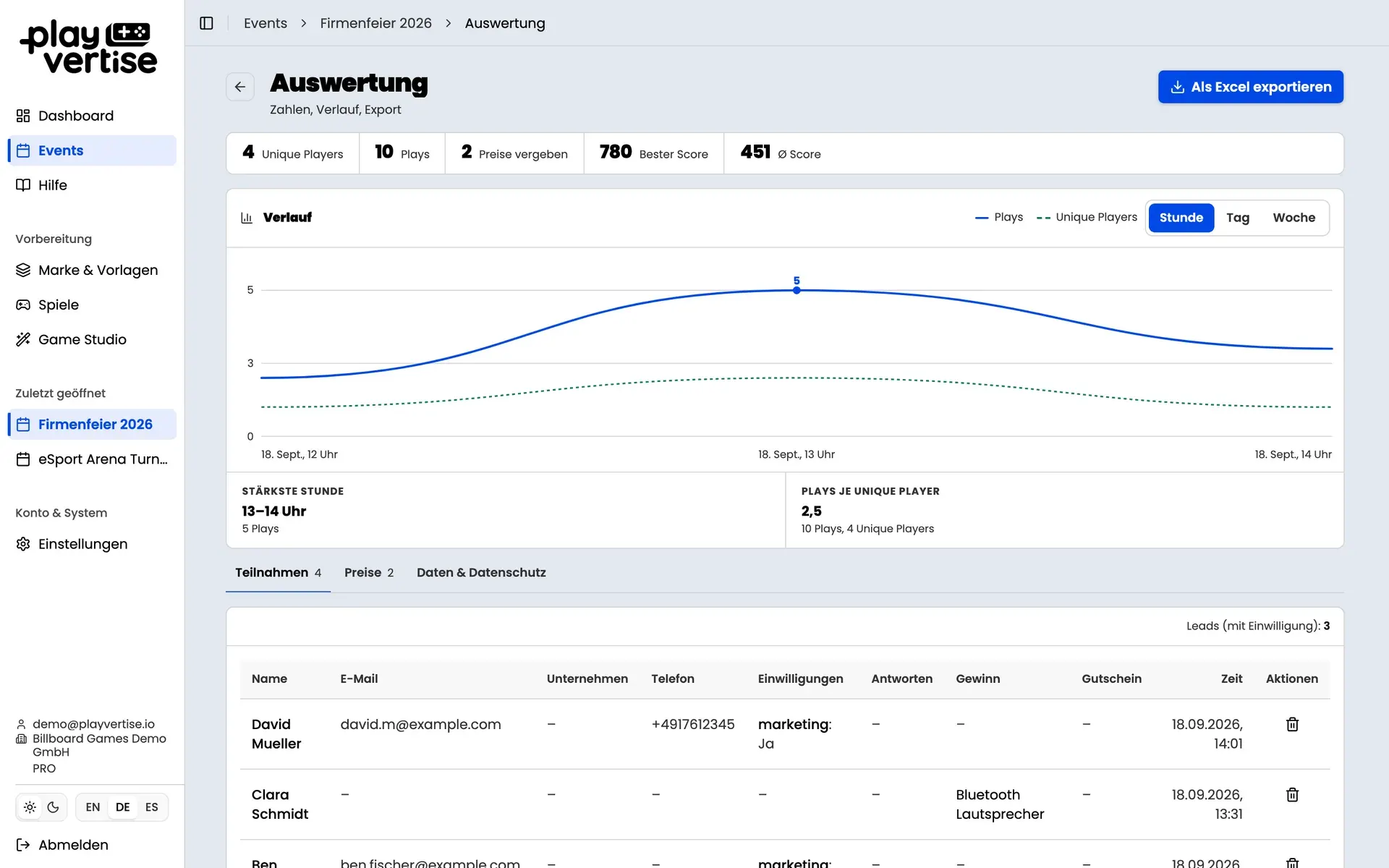Switch to dark theme moon icon

tap(54, 807)
